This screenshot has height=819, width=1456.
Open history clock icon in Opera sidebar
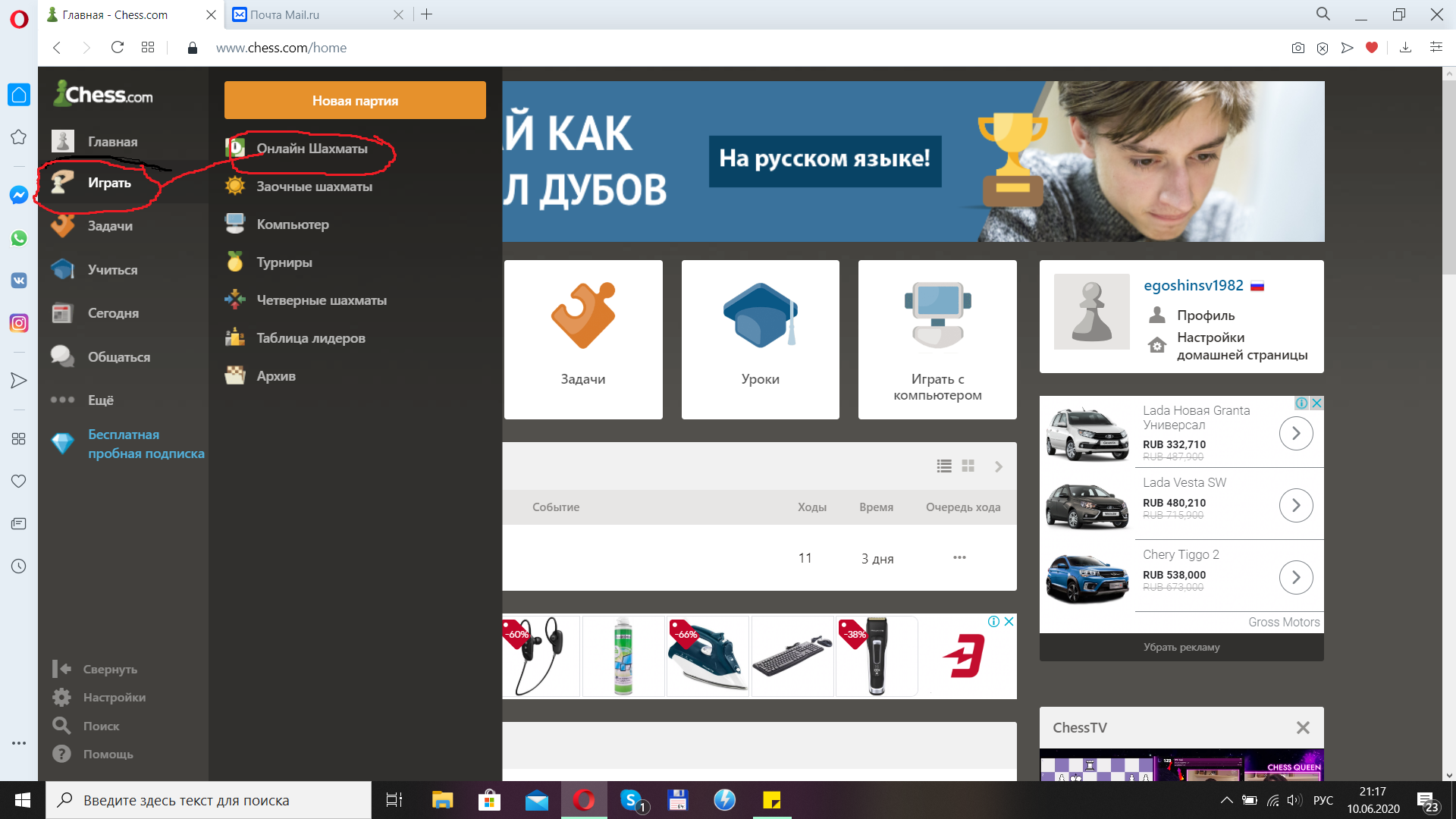click(19, 566)
